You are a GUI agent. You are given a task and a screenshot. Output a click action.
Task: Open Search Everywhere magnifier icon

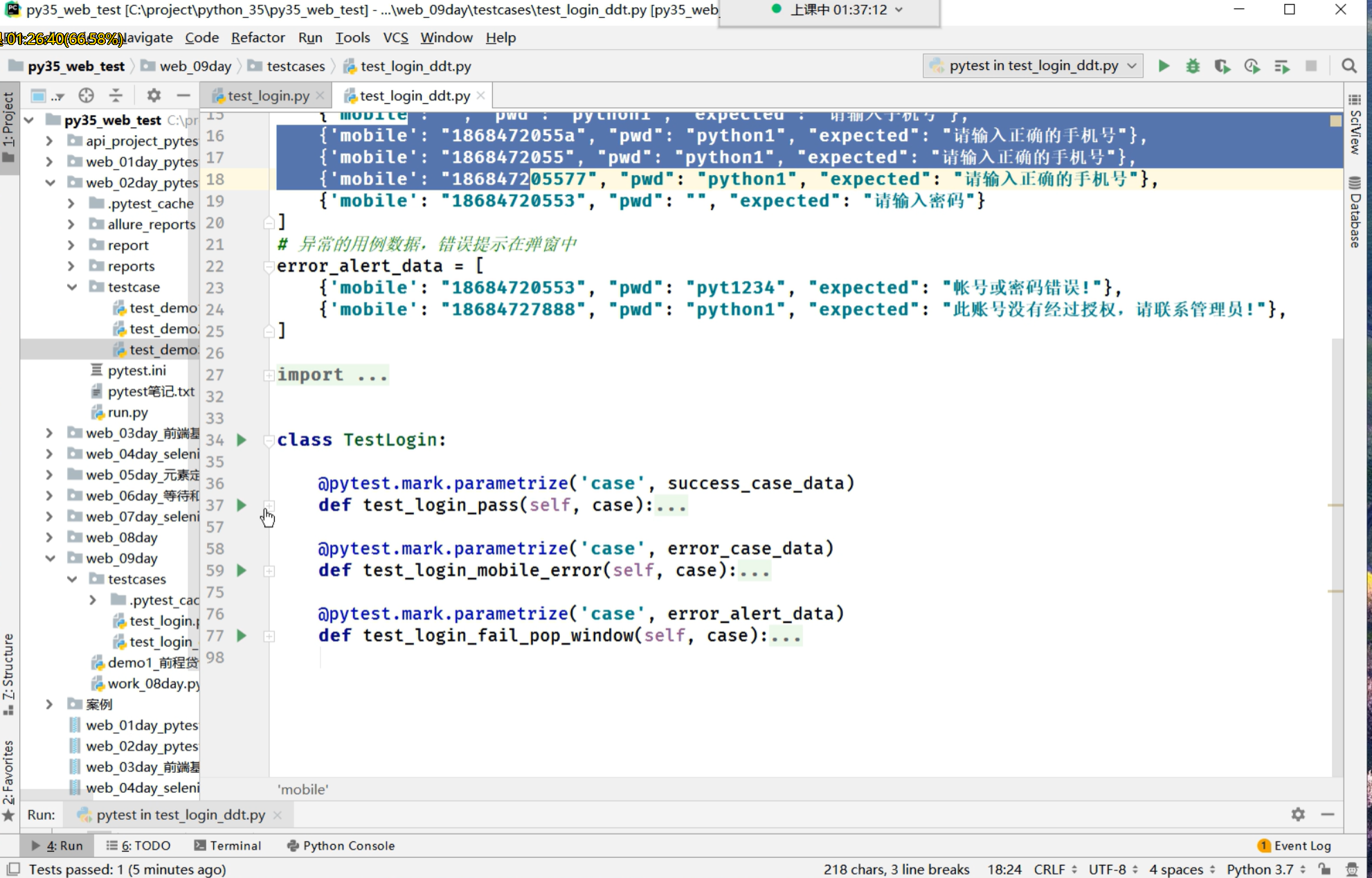[x=1348, y=66]
